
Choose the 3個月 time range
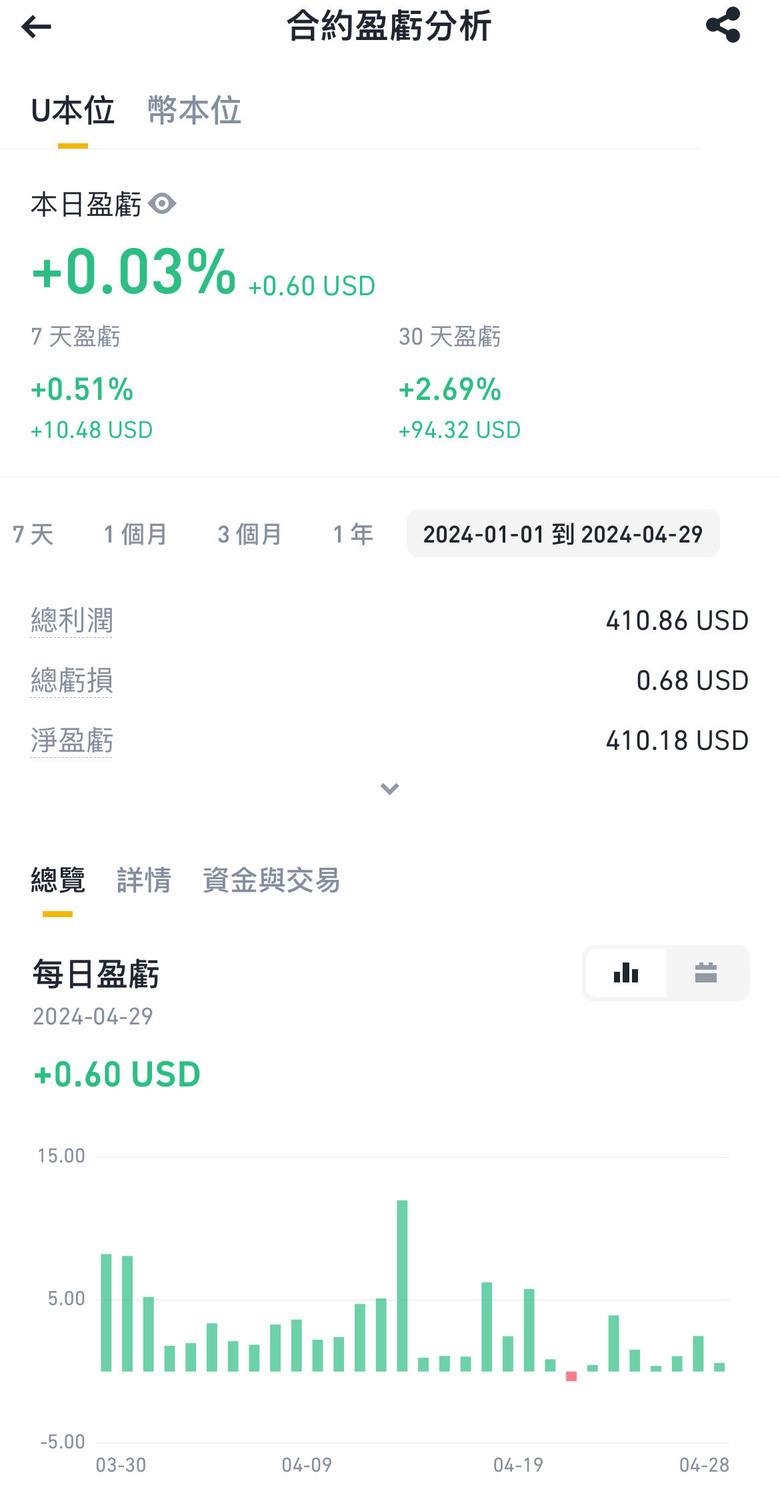point(250,534)
